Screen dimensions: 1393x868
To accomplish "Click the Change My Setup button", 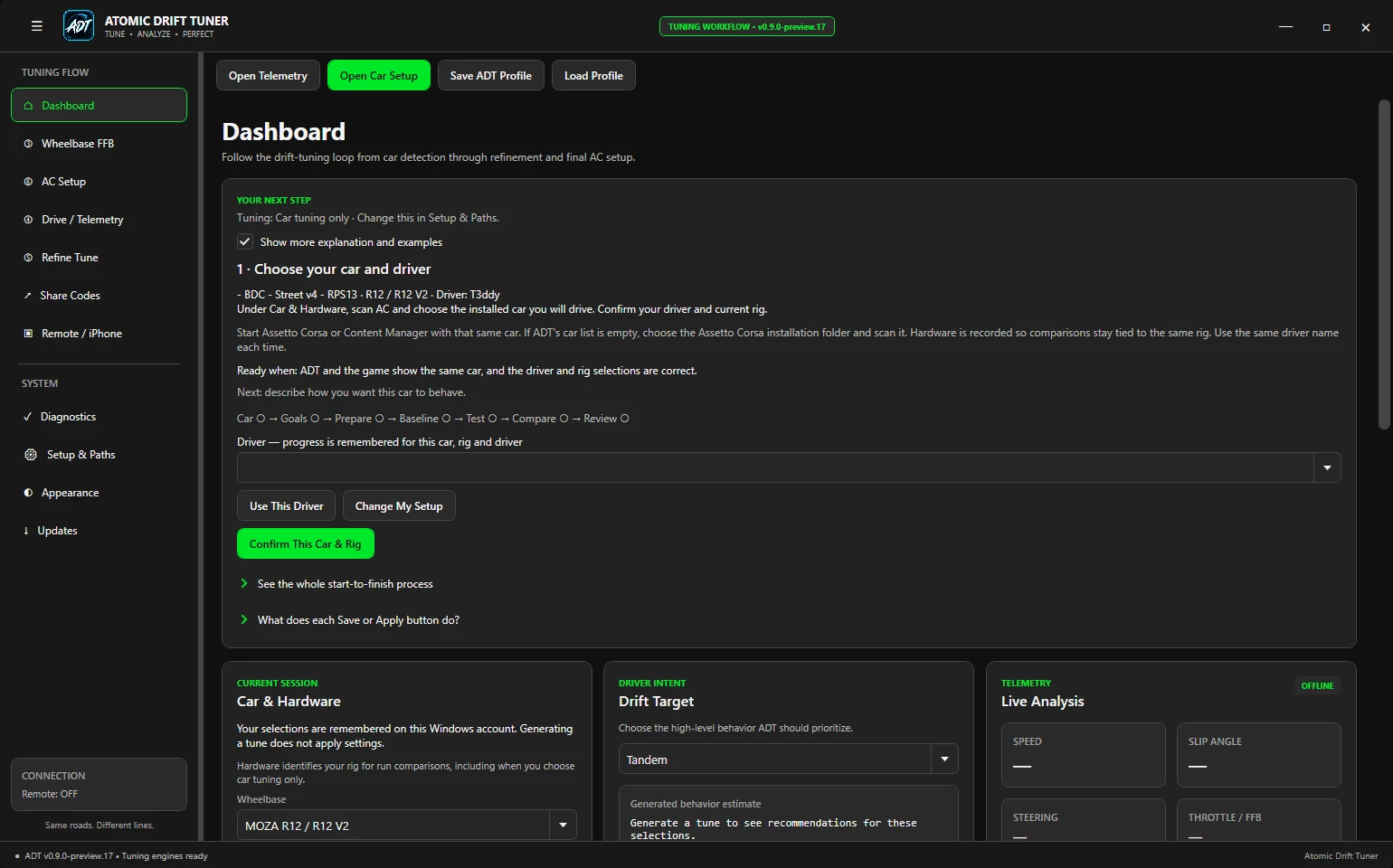I will tap(399, 506).
